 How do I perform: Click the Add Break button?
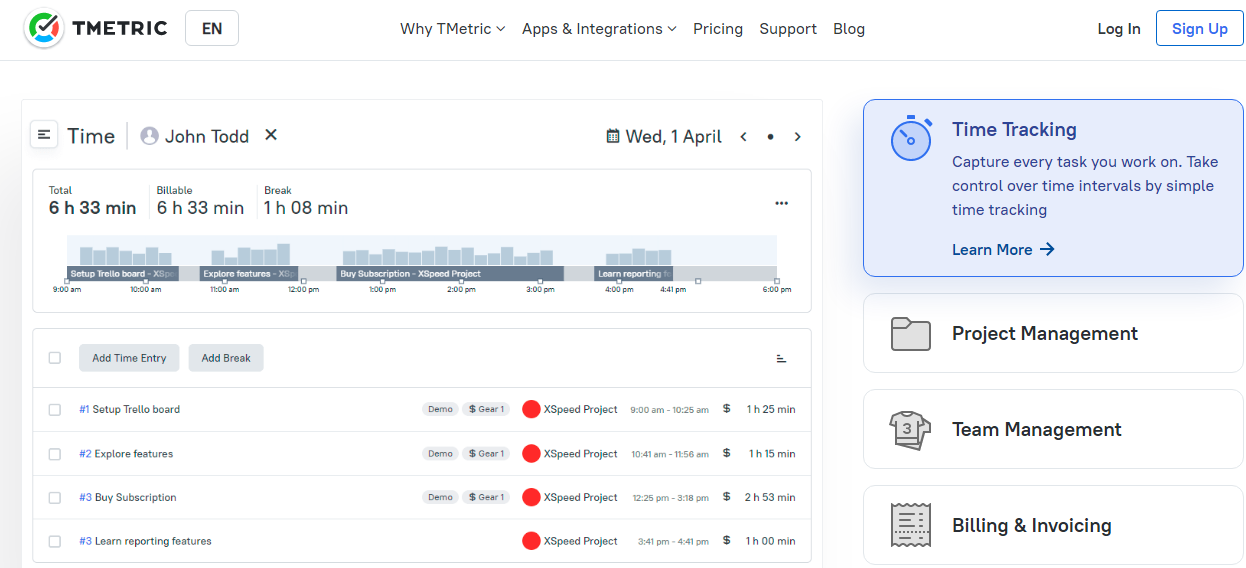tap(226, 358)
